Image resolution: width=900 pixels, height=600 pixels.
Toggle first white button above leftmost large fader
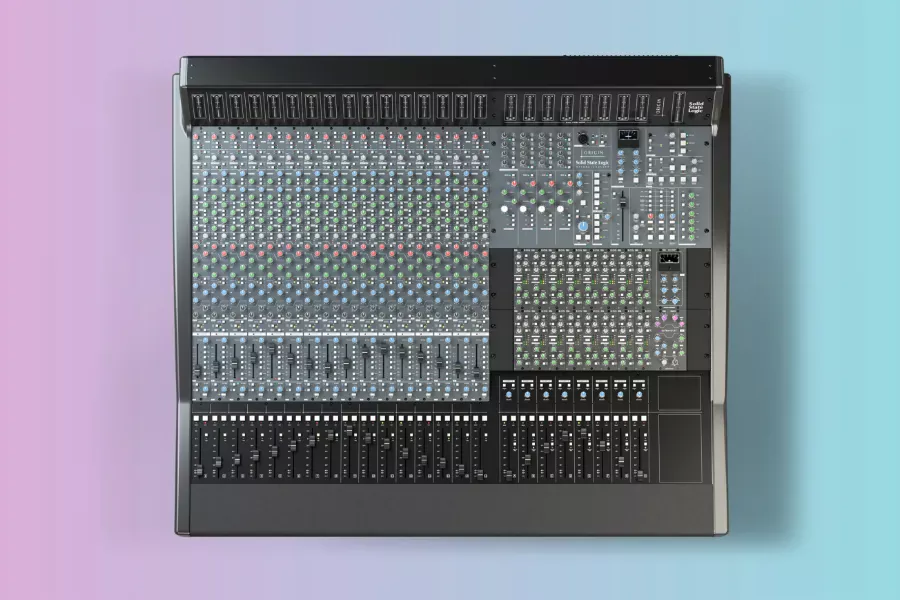coord(196,418)
